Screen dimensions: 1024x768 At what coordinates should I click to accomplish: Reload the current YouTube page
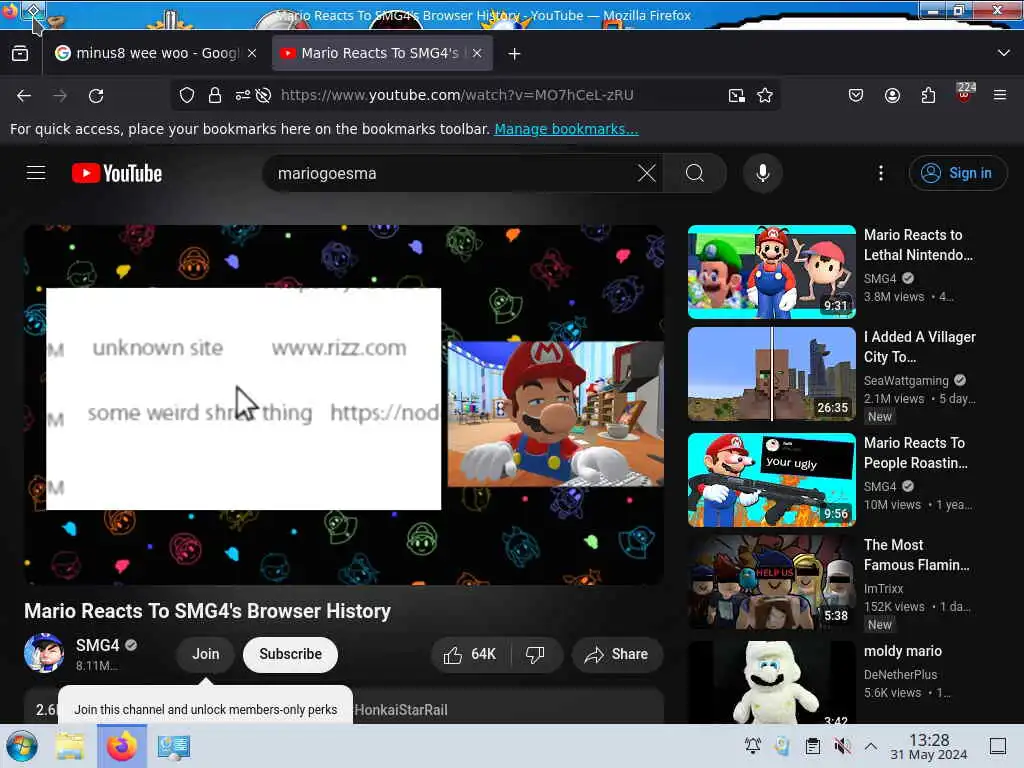tap(96, 95)
